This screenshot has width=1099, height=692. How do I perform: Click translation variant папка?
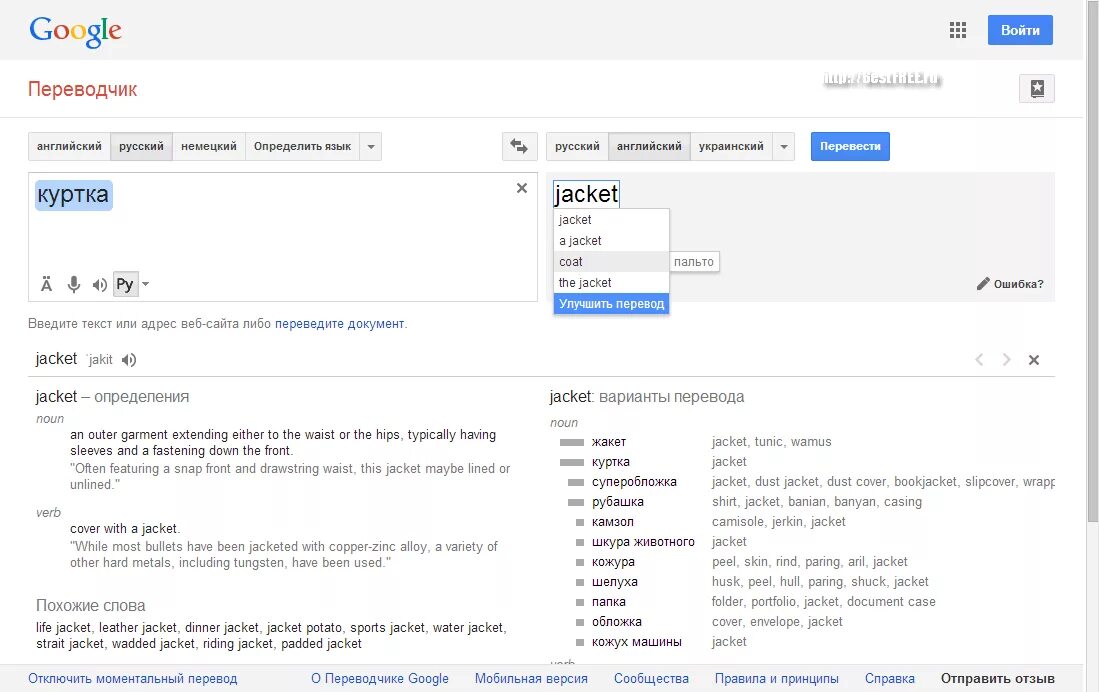pos(608,602)
